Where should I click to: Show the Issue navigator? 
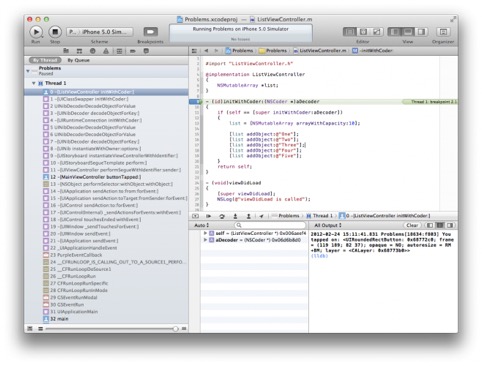pos(106,51)
